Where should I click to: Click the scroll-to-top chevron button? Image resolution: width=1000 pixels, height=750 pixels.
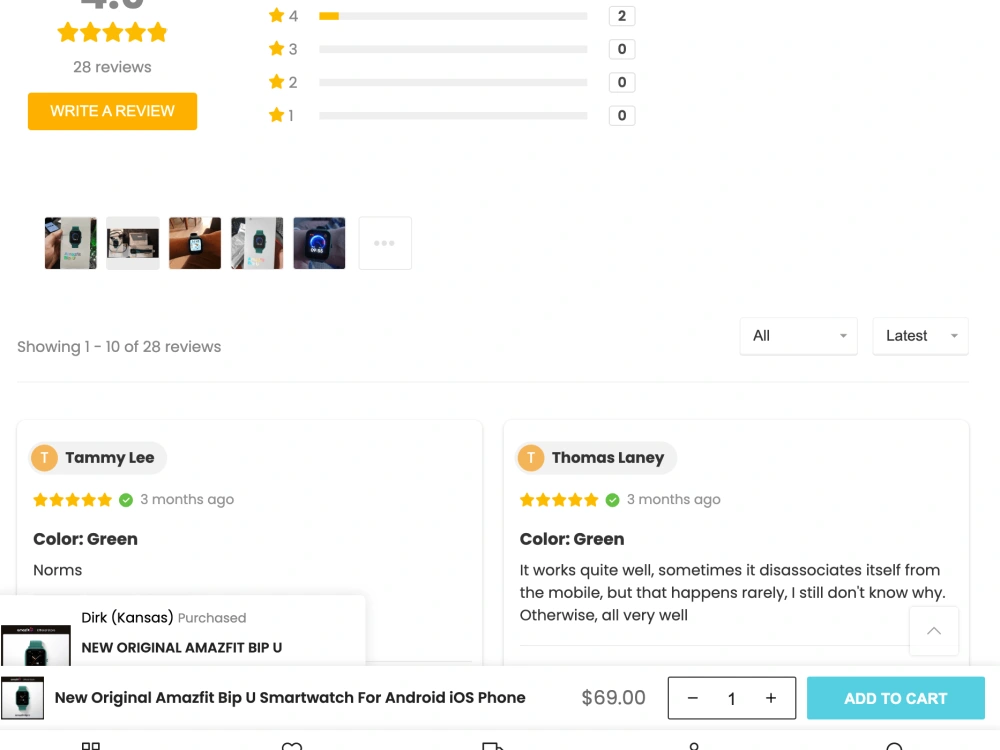coord(934,631)
